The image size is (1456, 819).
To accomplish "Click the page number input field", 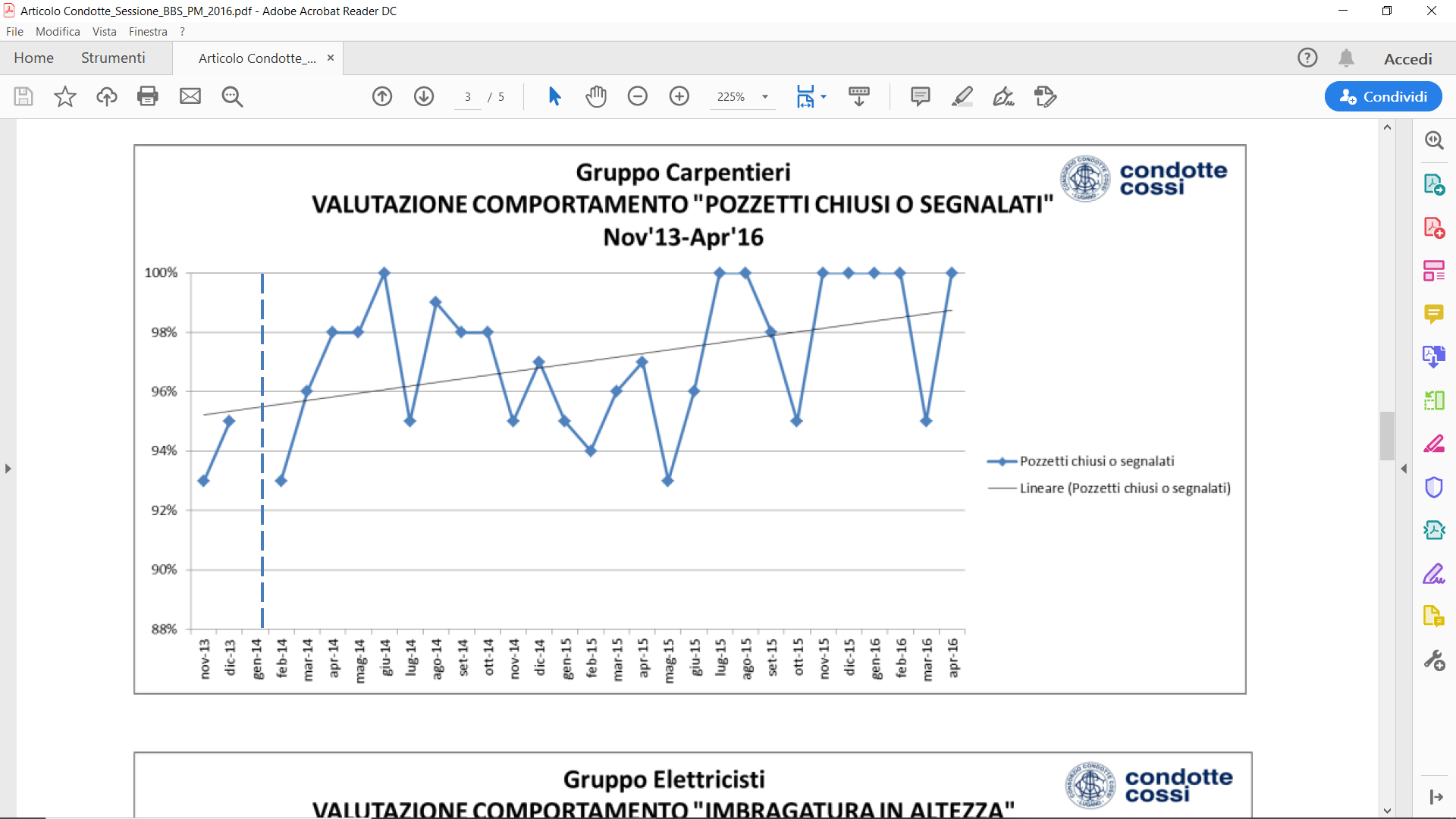I will pyautogui.click(x=468, y=97).
